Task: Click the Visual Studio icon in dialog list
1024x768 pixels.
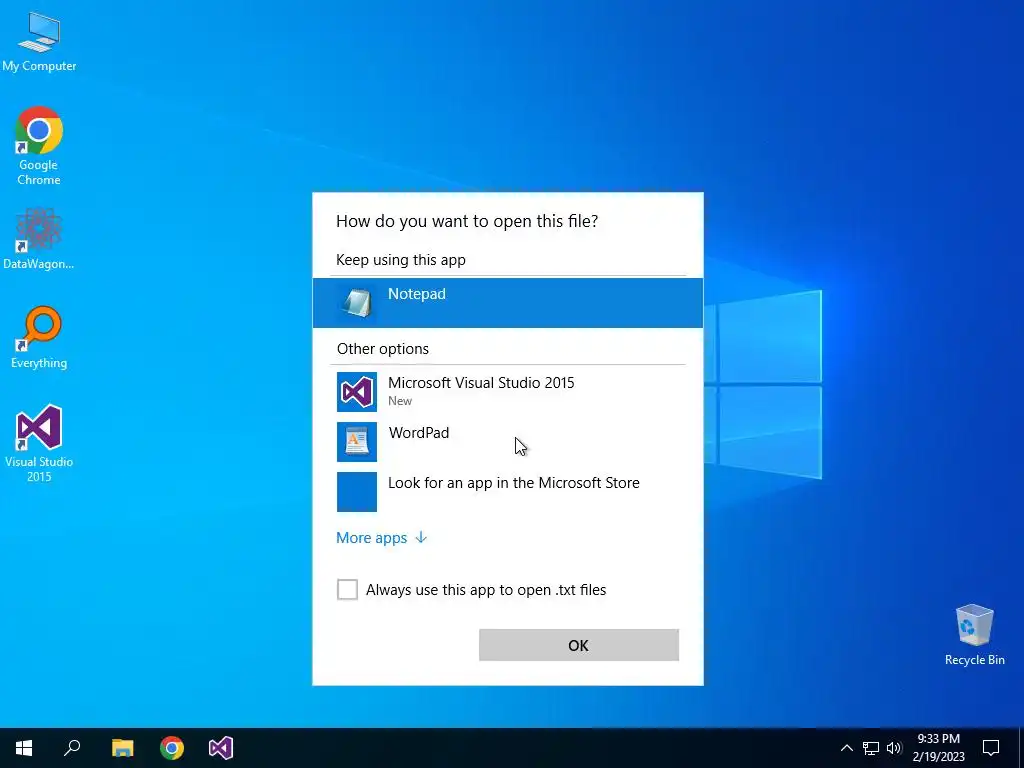Action: (357, 392)
